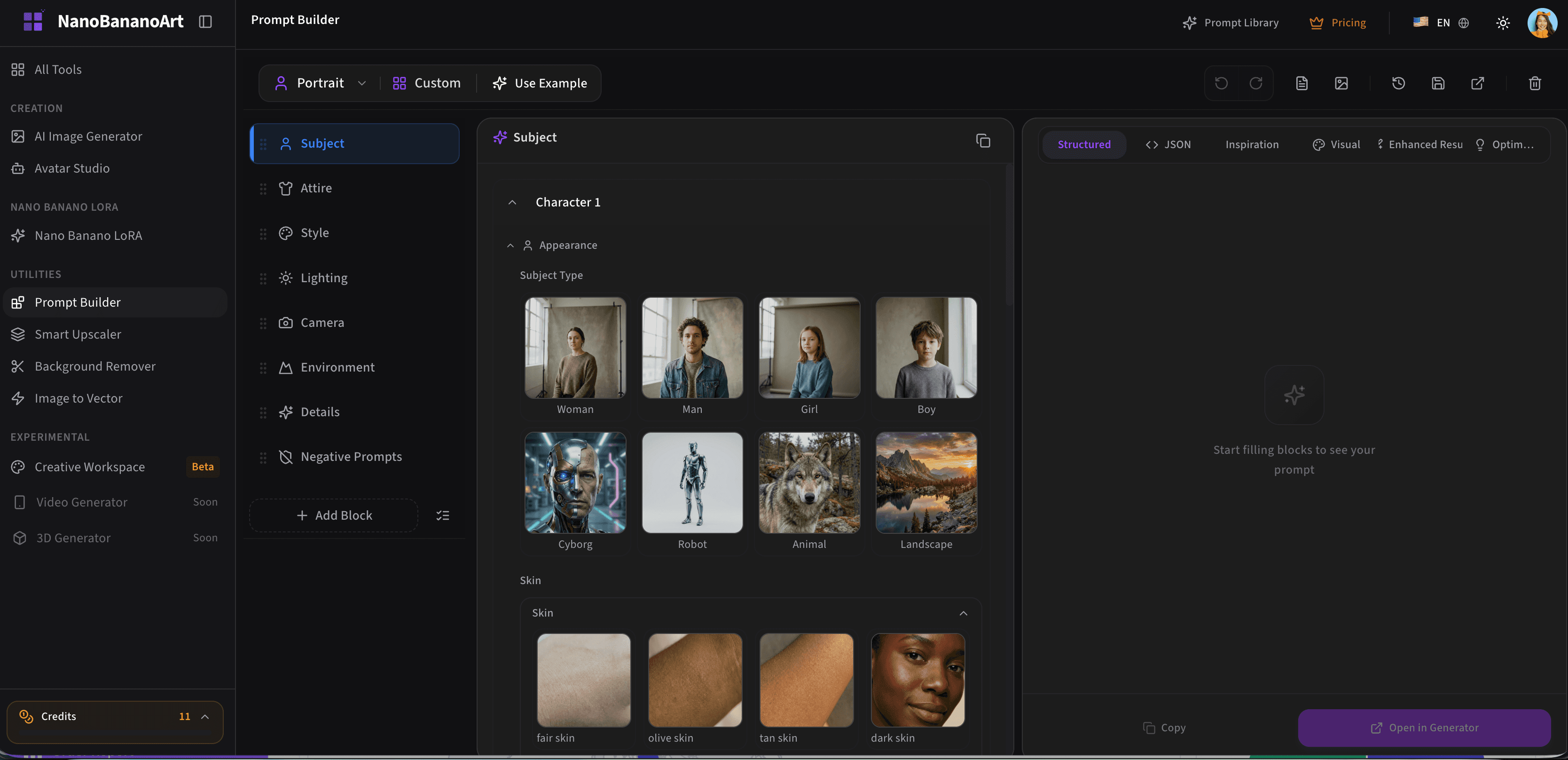Collapse the Appearance section
1568x760 pixels.
coord(511,245)
